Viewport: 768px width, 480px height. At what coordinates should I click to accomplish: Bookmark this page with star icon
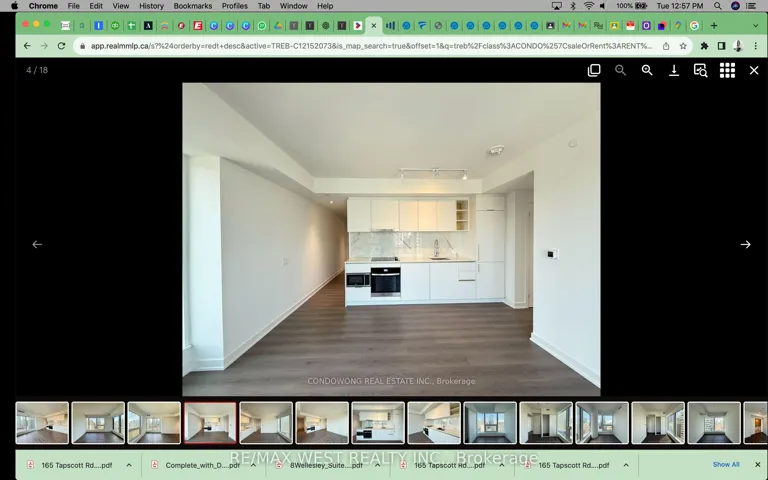[683, 46]
